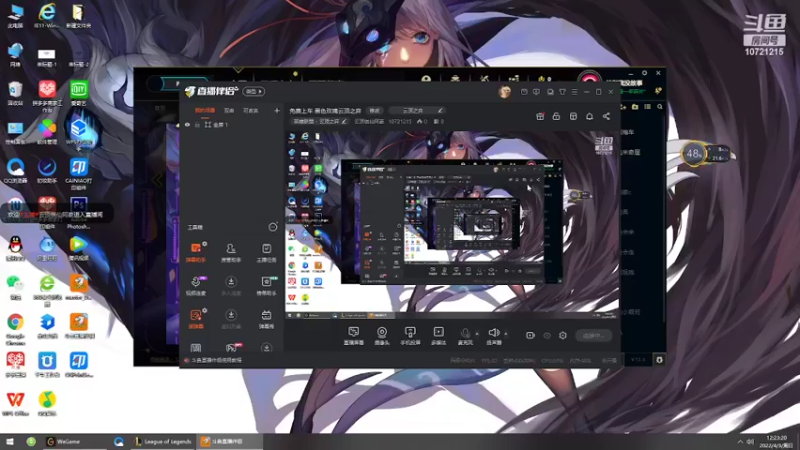Toggle visibility eye of the Fullscreen 1 source
Image resolution: width=800 pixels, height=450 pixels.
click(x=187, y=124)
